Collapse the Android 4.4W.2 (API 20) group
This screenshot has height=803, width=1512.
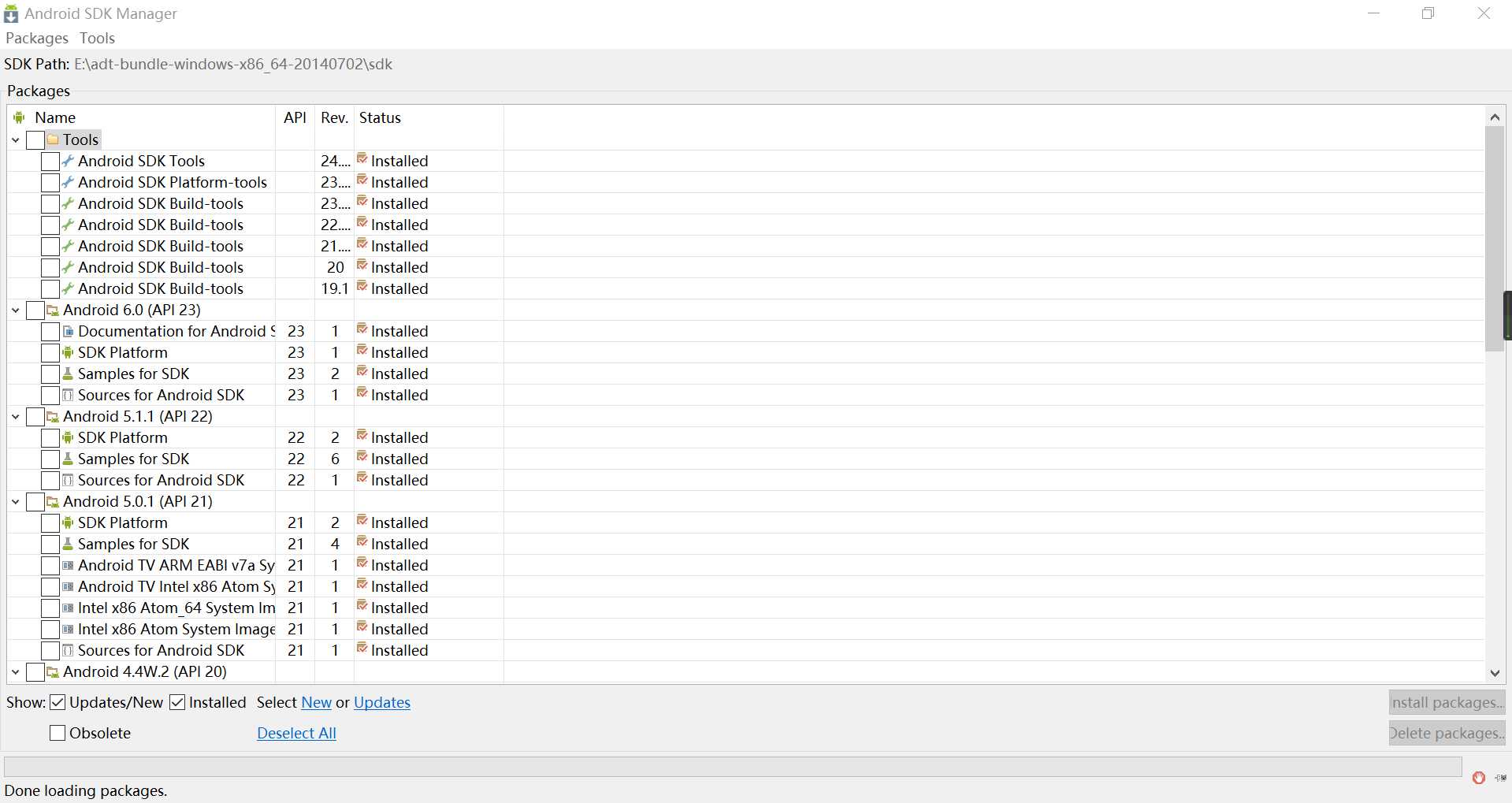[16, 672]
